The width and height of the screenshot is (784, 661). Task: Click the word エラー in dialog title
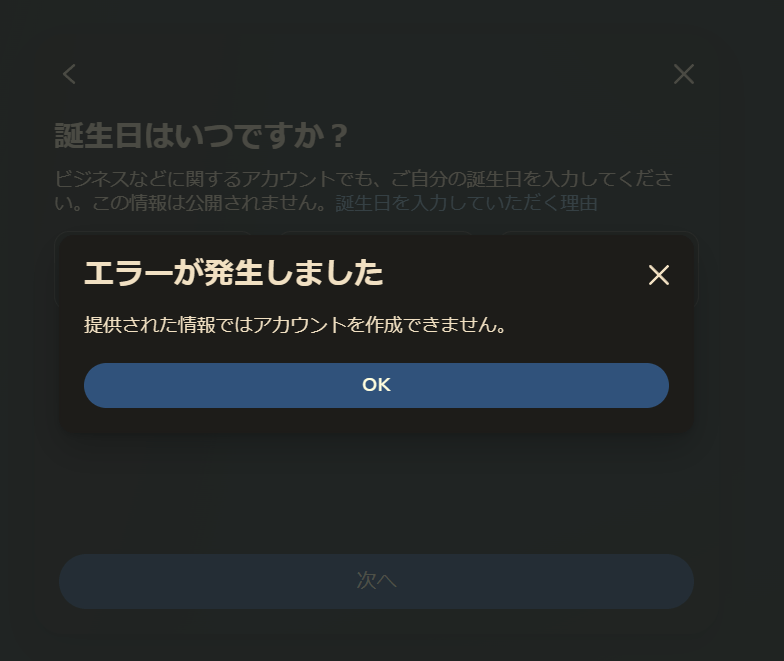click(x=128, y=273)
